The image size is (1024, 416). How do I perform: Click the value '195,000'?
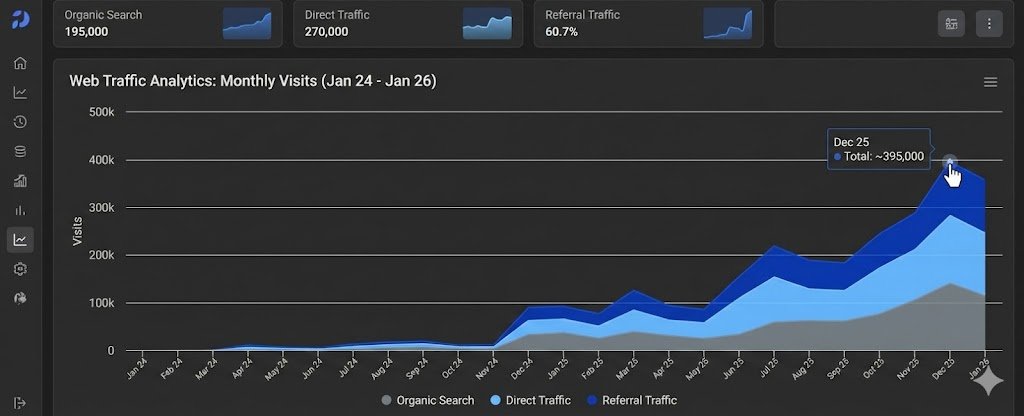[86, 31]
